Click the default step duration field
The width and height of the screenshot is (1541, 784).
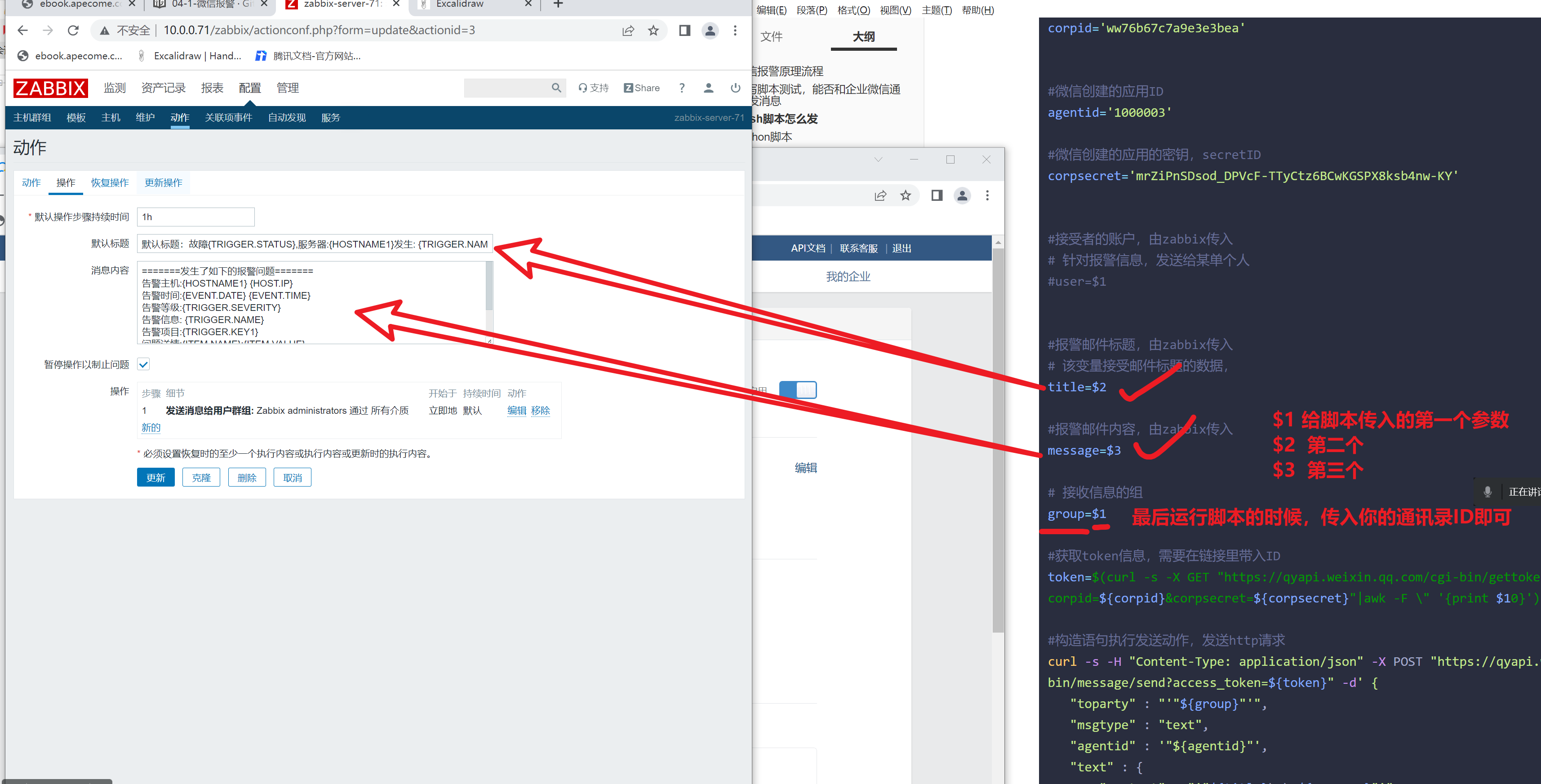tap(195, 217)
